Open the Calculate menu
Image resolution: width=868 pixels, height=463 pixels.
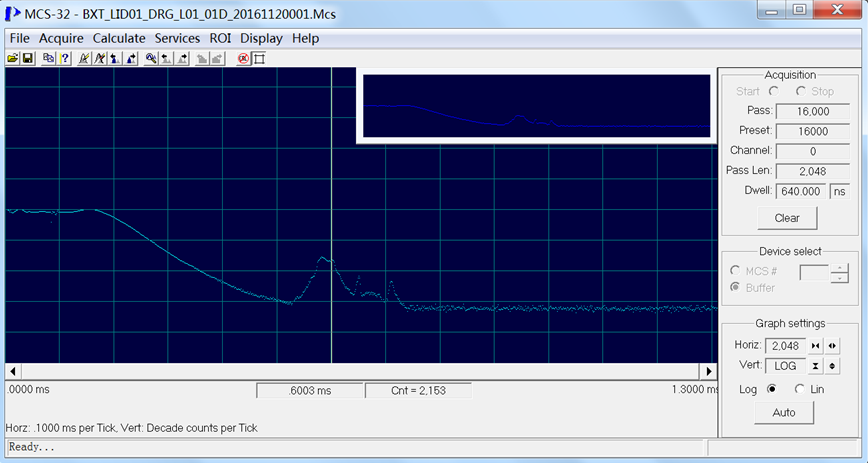pyautogui.click(x=119, y=38)
